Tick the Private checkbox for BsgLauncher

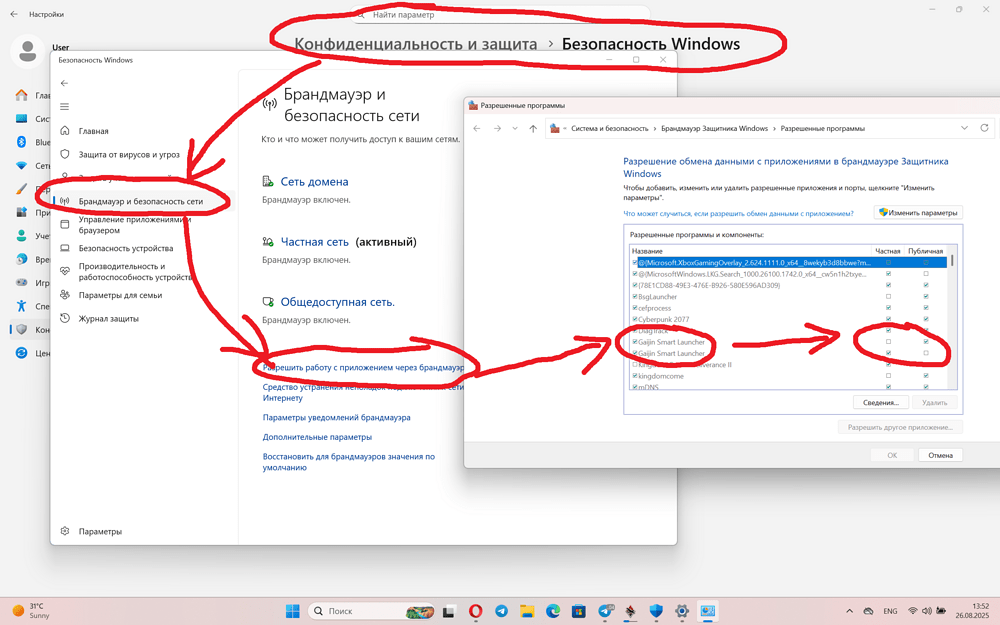[888, 297]
